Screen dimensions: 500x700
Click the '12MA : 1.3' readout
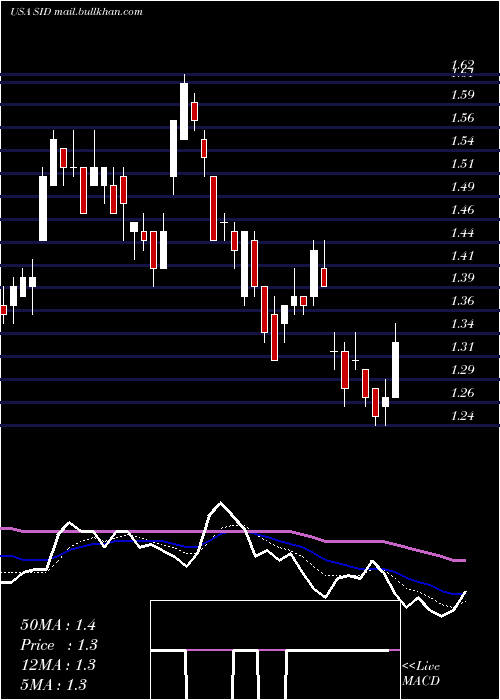coord(58,665)
